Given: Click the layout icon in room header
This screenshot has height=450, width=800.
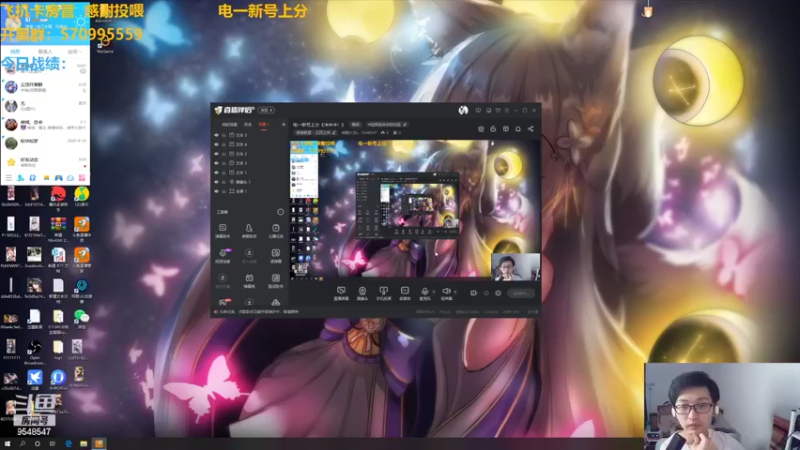Looking at the screenshot, I should (506, 129).
